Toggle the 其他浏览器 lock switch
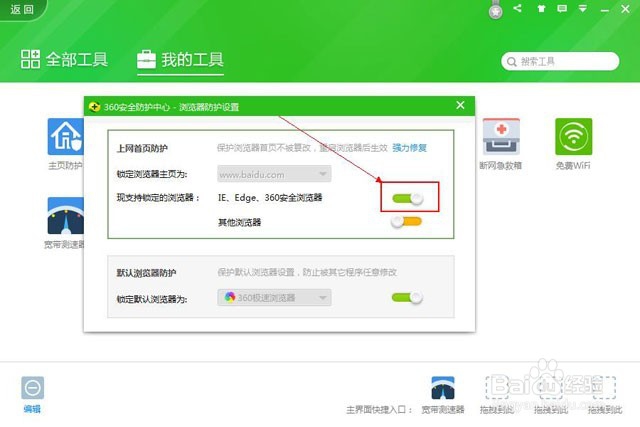Viewport: 640px width, 427px height. coord(406,222)
